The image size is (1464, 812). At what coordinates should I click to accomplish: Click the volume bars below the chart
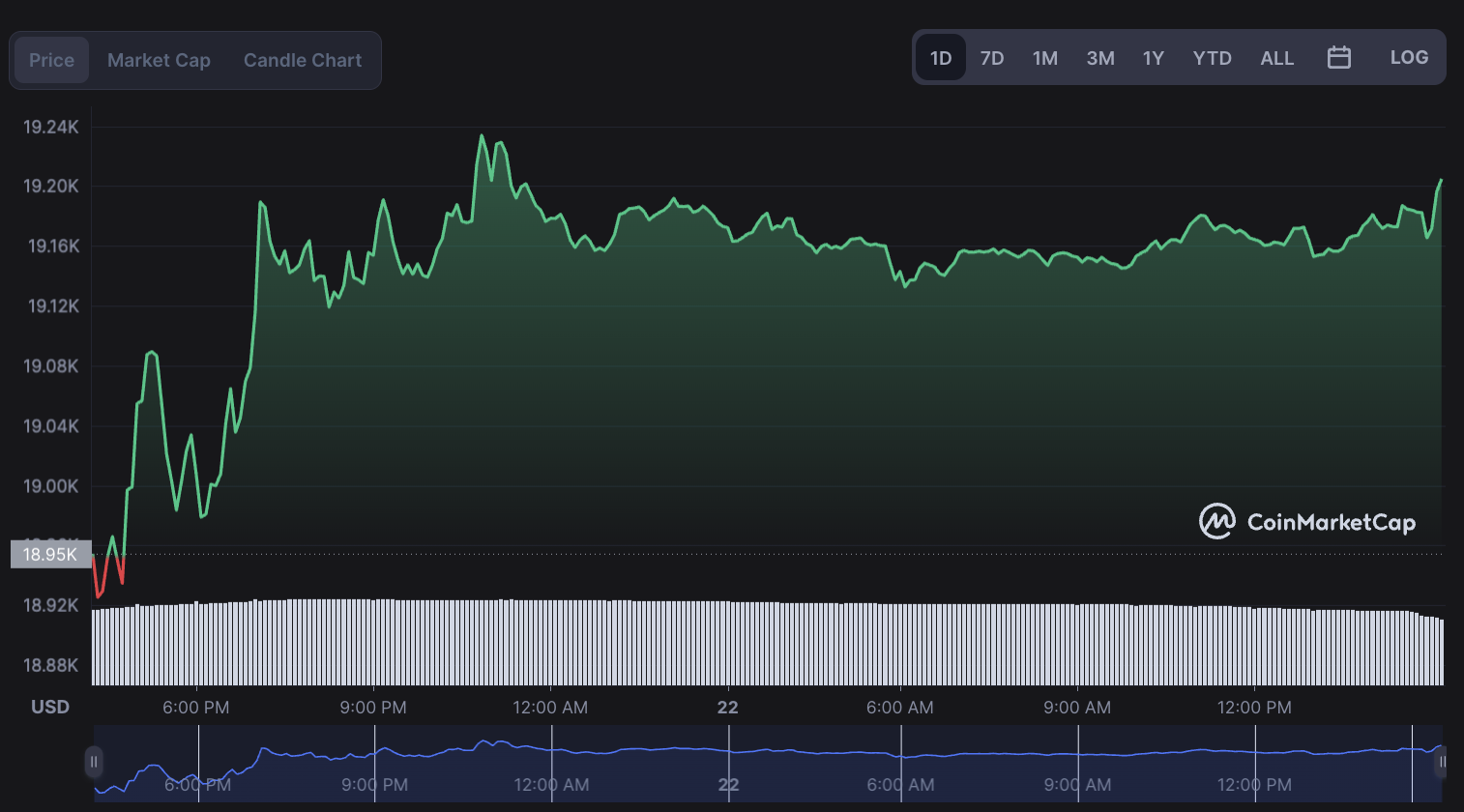tap(768, 643)
